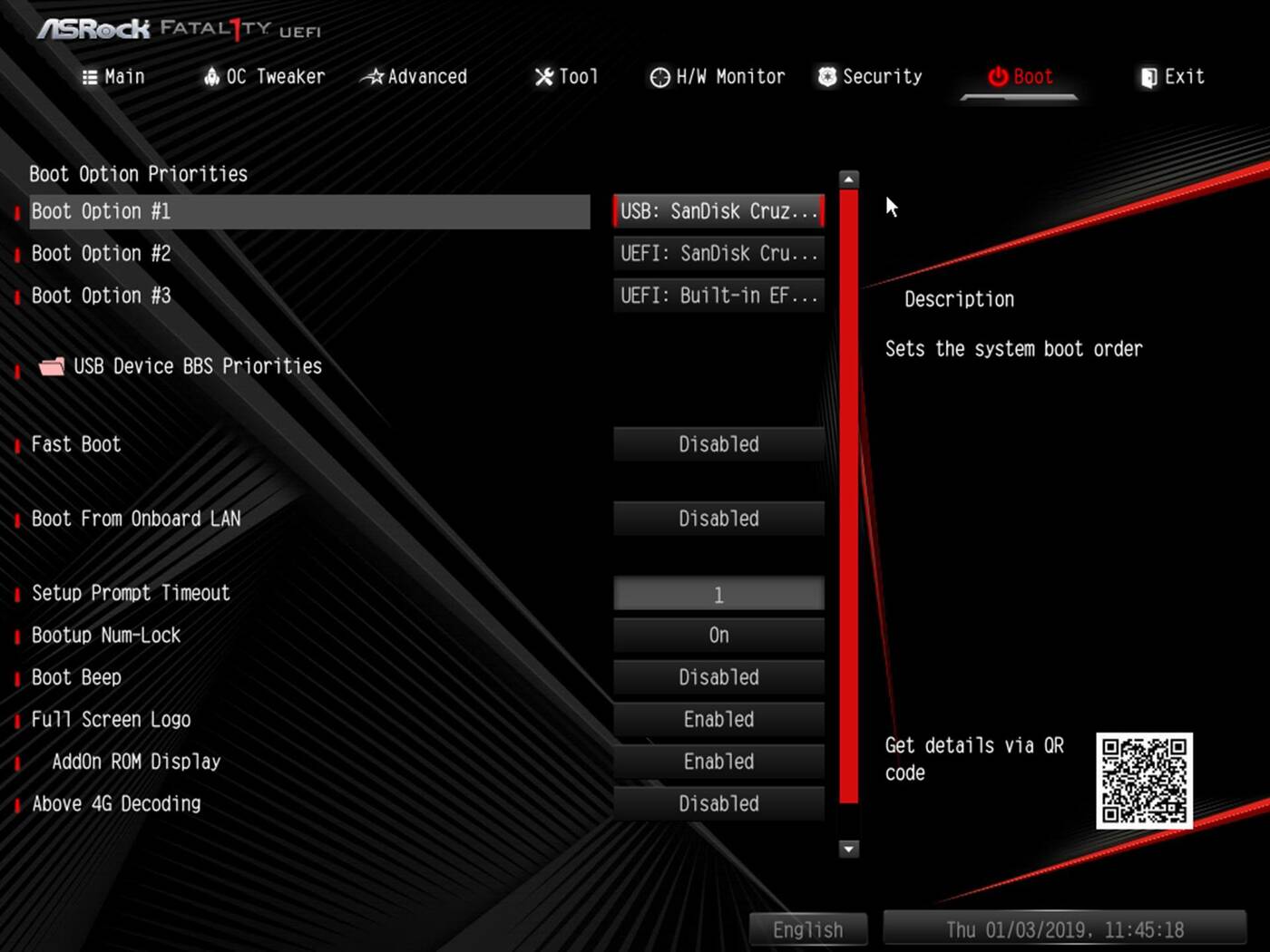
Task: Click the H/W Monitor globe icon
Action: tap(659, 77)
